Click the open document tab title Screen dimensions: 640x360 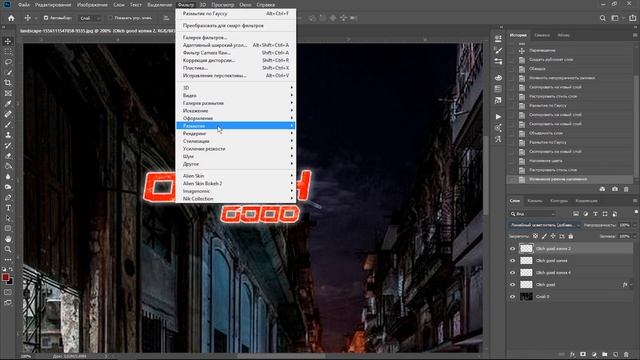click(x=97, y=31)
